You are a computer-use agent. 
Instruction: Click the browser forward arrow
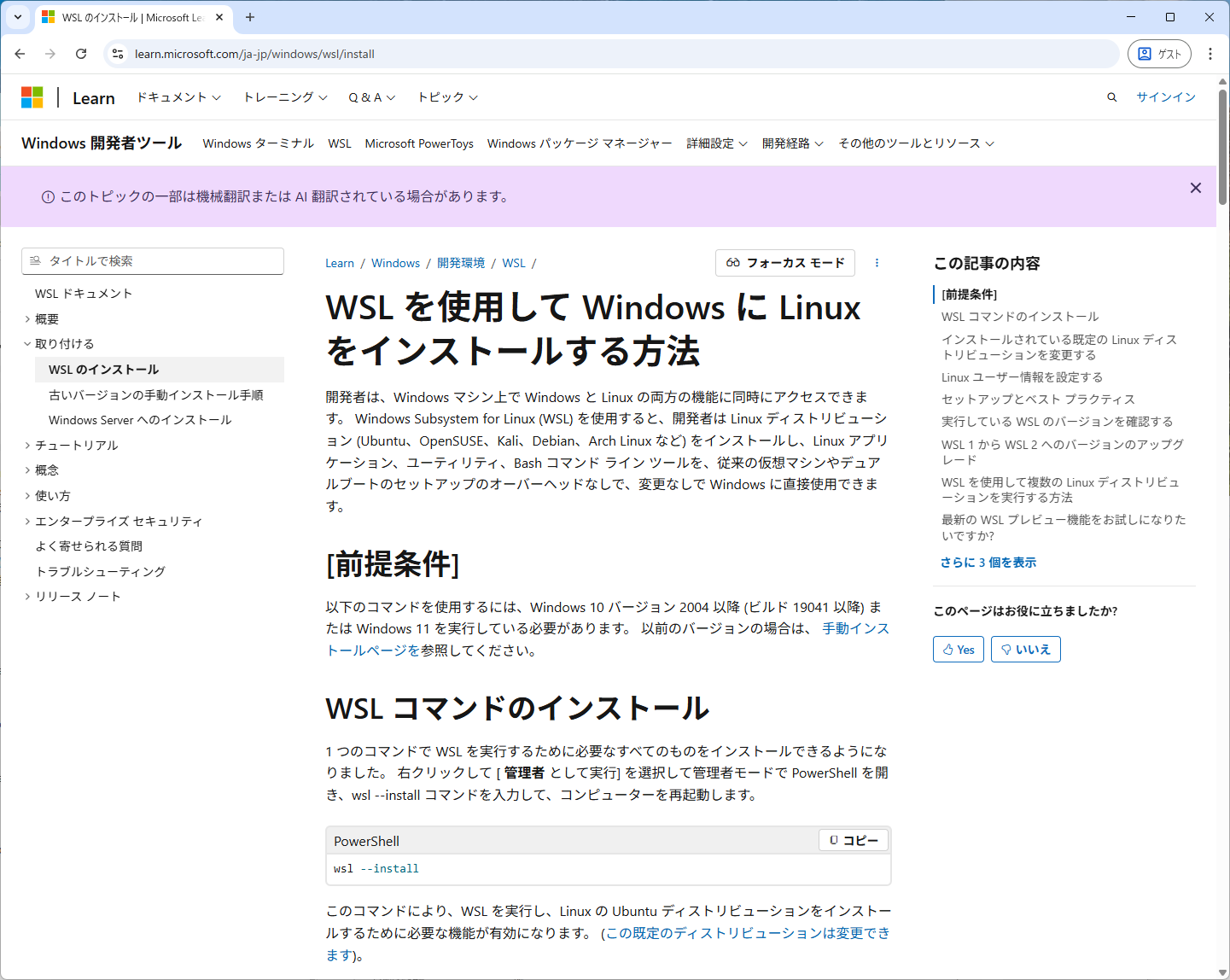50,54
